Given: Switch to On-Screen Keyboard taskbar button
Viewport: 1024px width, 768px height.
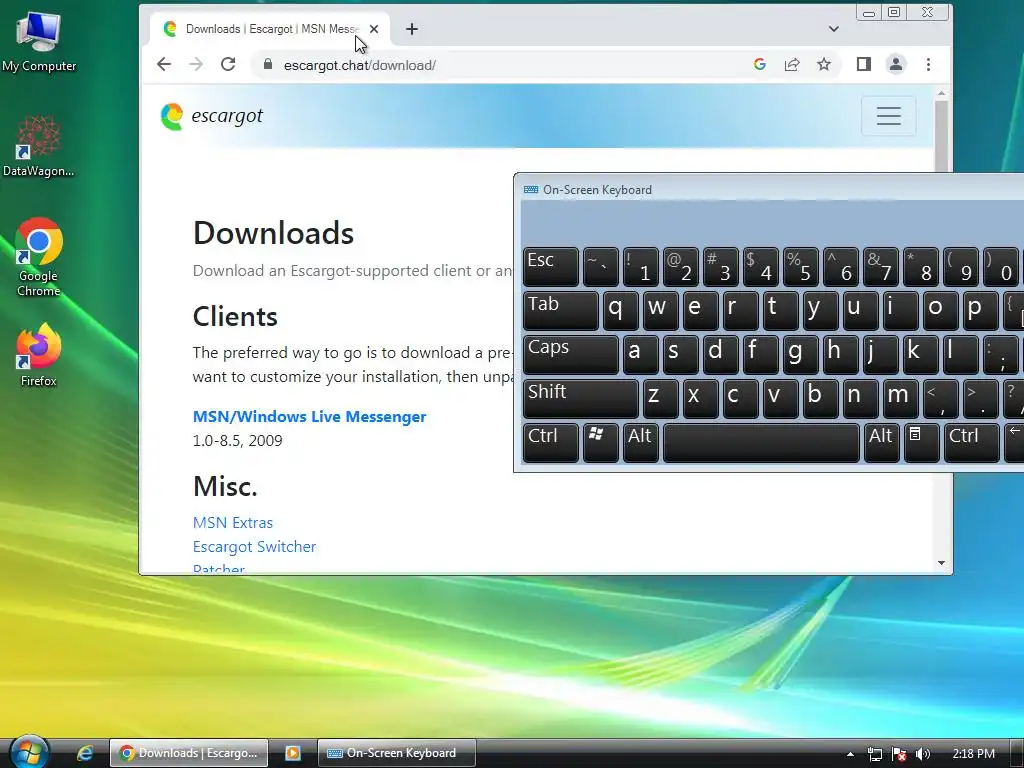Looking at the screenshot, I should [x=396, y=753].
